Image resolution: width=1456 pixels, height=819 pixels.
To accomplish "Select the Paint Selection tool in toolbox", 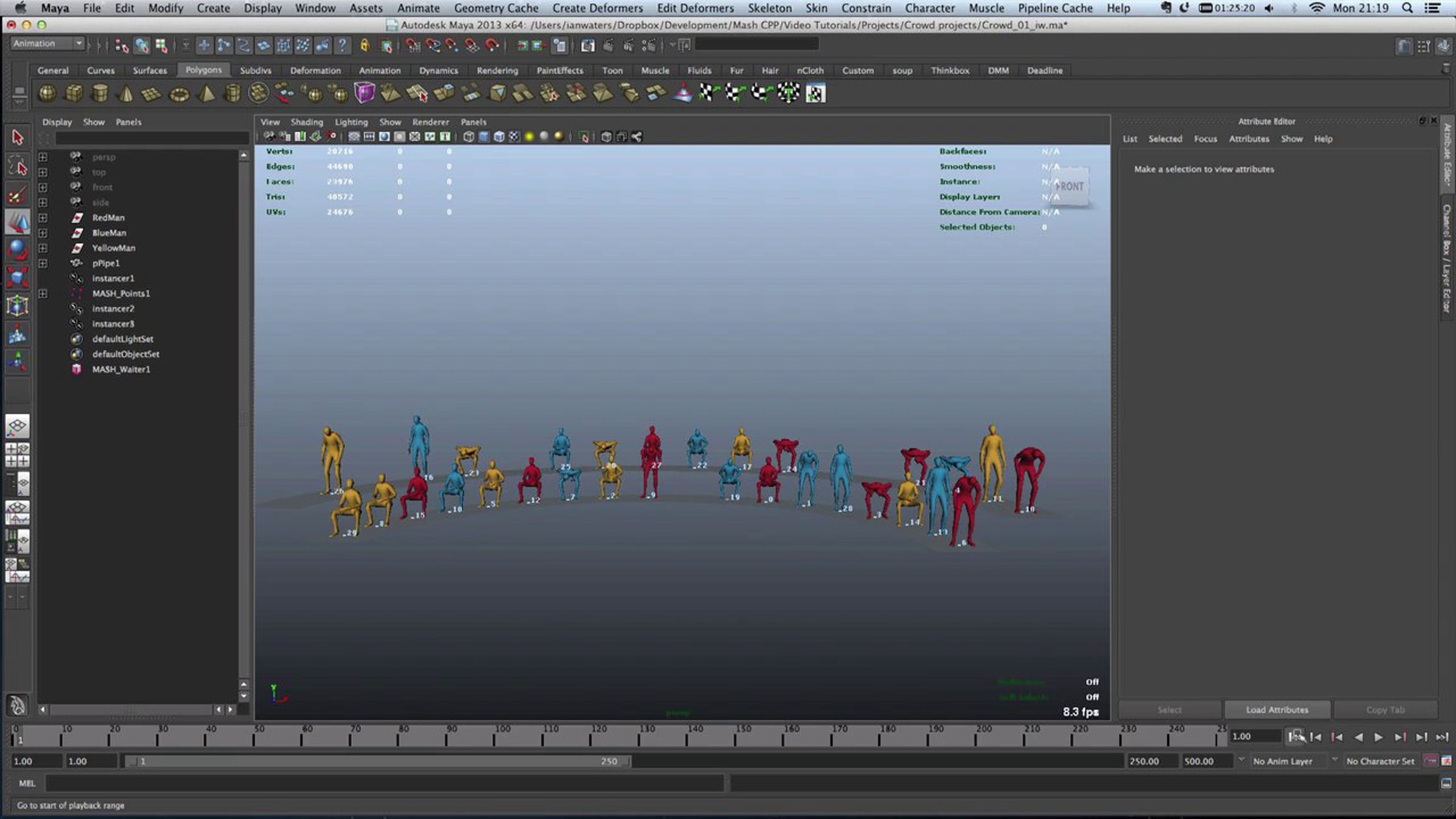I will 18,195.
